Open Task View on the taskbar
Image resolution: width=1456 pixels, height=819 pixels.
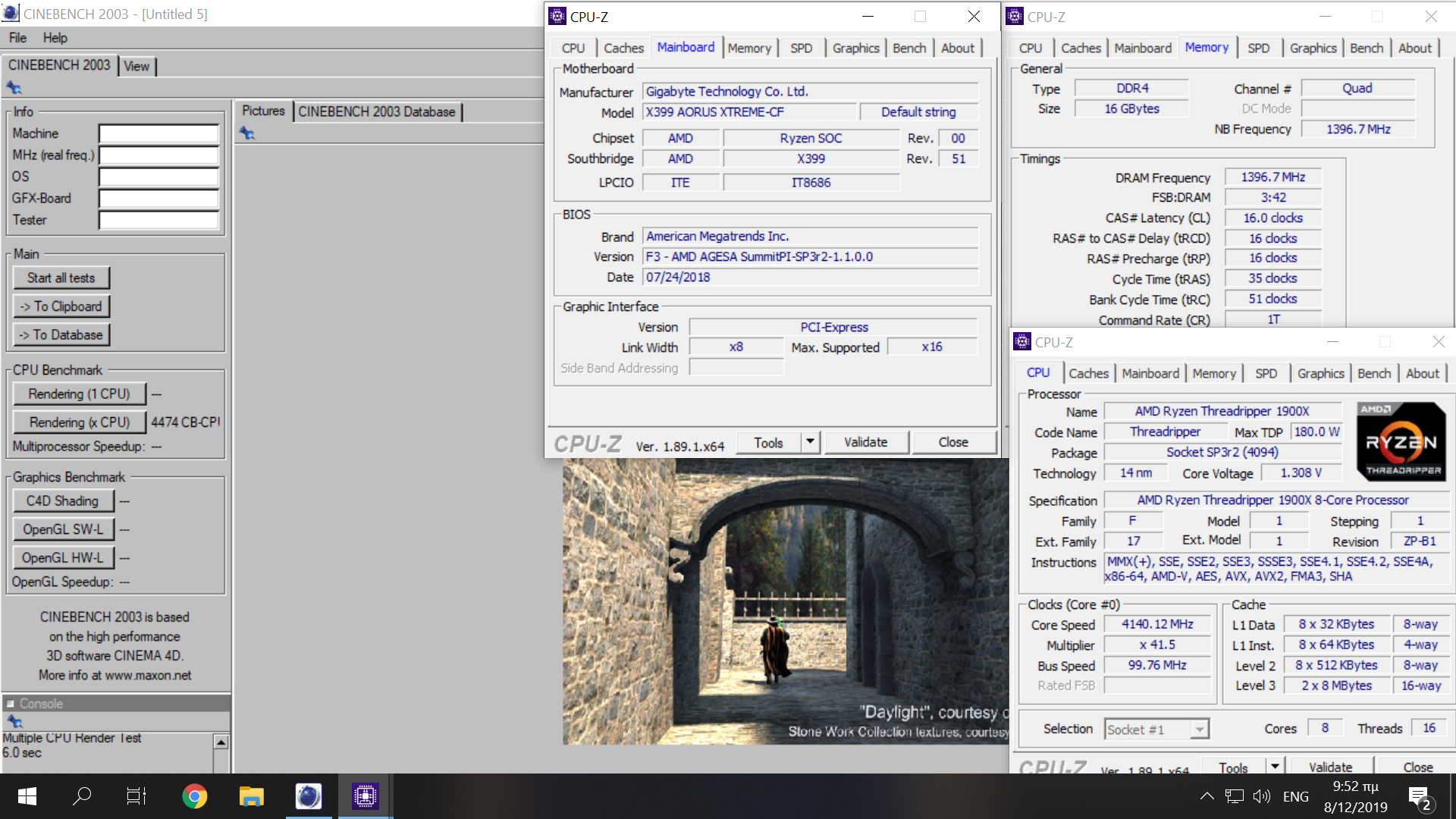136,796
